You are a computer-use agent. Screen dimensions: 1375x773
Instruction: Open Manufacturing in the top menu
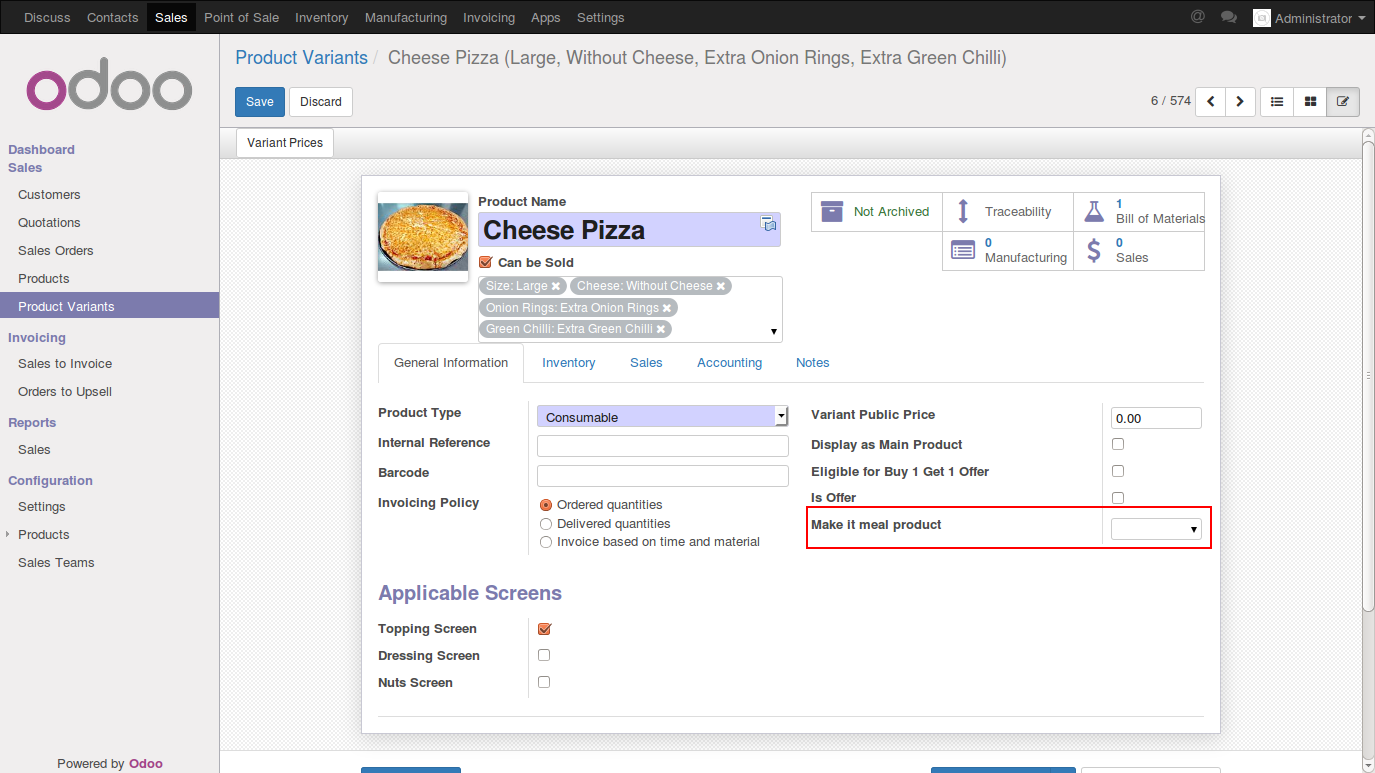pyautogui.click(x=406, y=17)
